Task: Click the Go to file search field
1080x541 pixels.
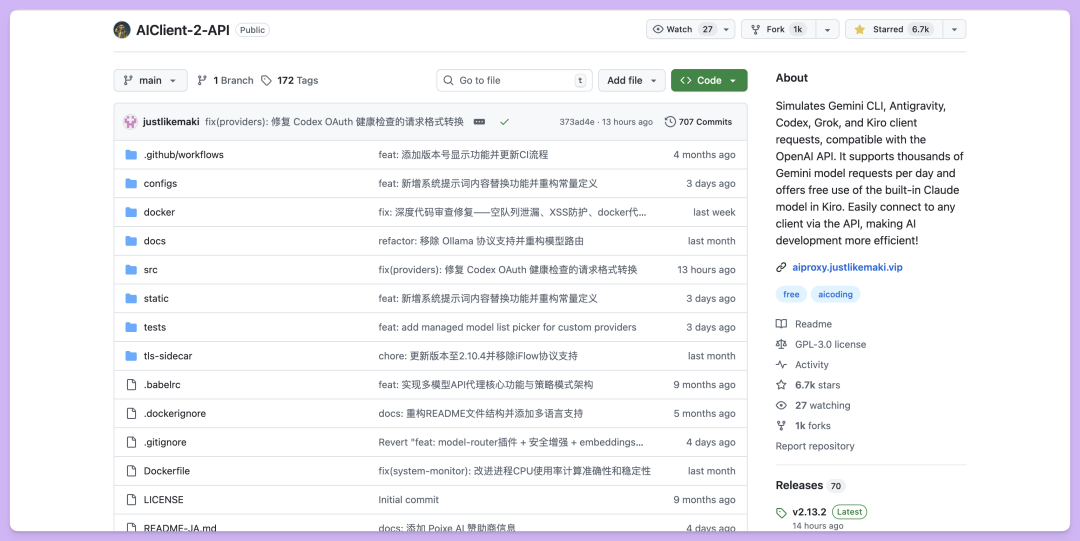Action: click(514, 80)
